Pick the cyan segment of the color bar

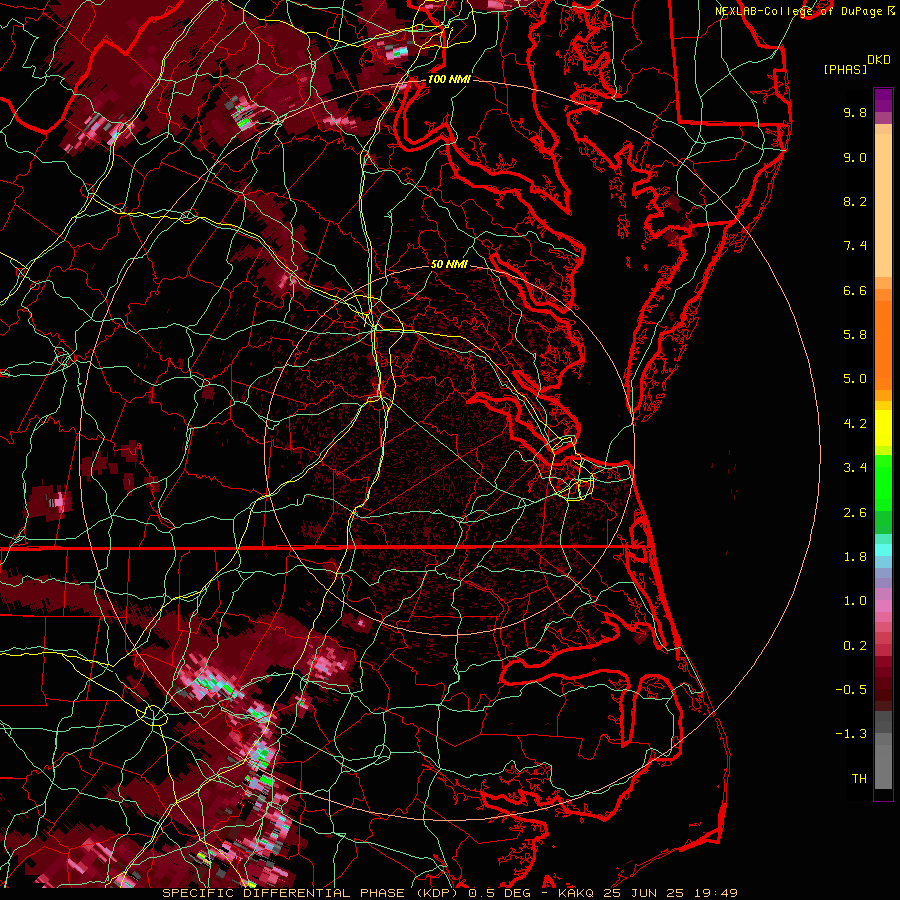click(883, 550)
